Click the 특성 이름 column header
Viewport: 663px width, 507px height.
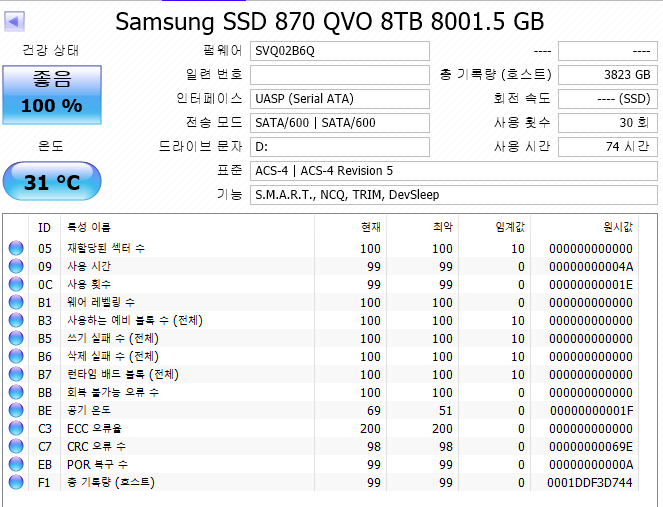tap(187, 227)
